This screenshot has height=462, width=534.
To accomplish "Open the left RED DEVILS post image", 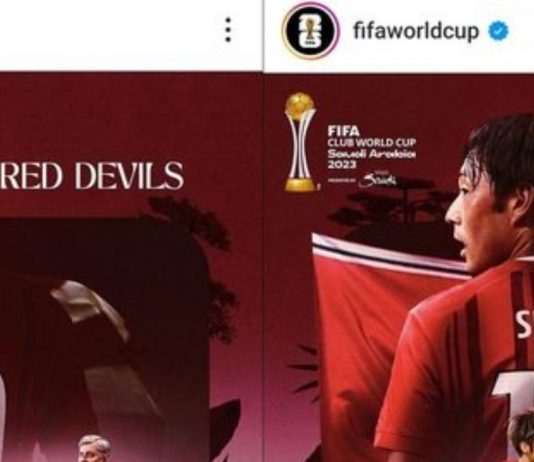I will pyautogui.click(x=131, y=267).
